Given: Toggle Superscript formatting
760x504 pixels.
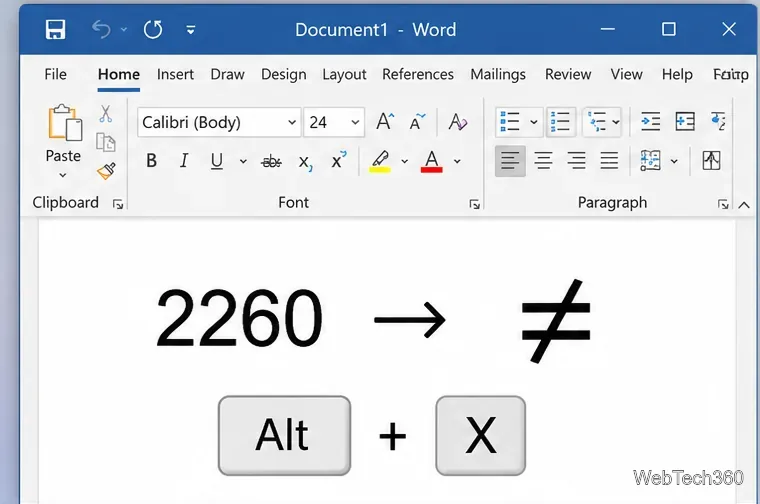Looking at the screenshot, I should 338,160.
